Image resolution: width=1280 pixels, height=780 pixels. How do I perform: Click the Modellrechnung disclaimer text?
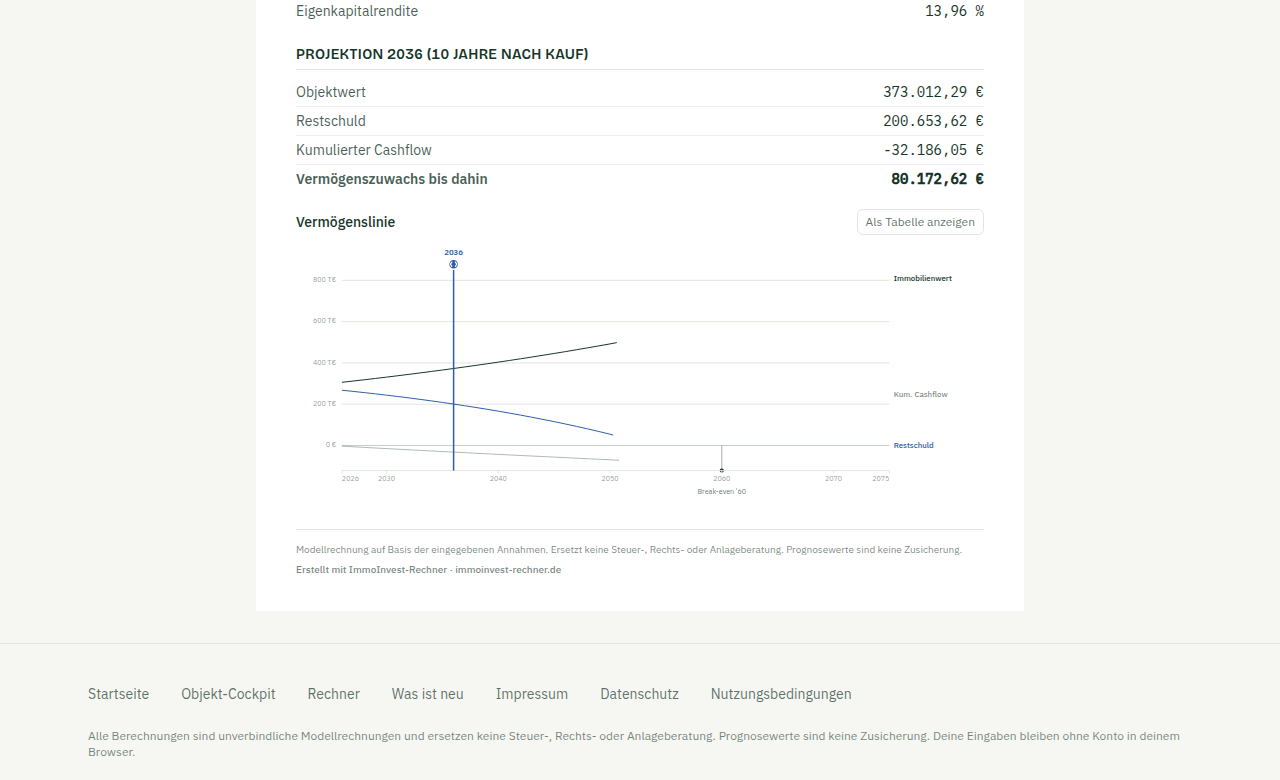629,550
